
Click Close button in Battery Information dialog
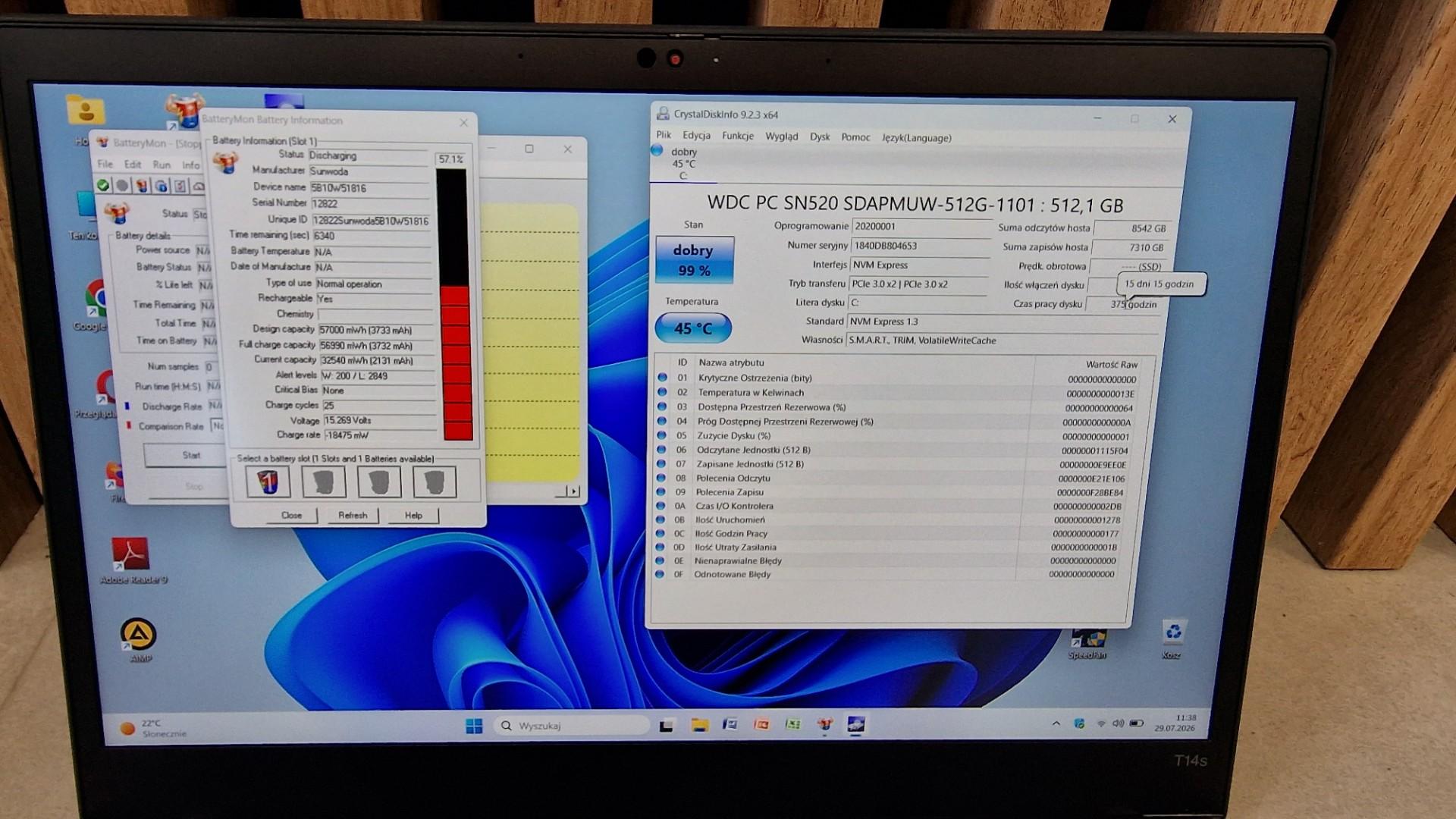[291, 515]
